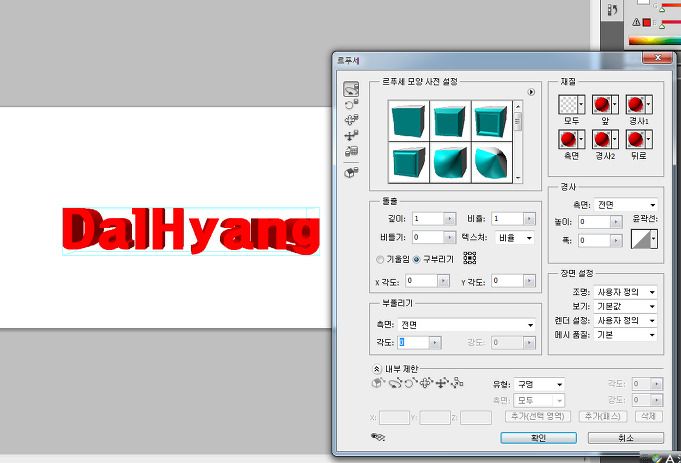Select the mesh rotate tool in Repoussé
681x463 pixels.
coord(351,89)
